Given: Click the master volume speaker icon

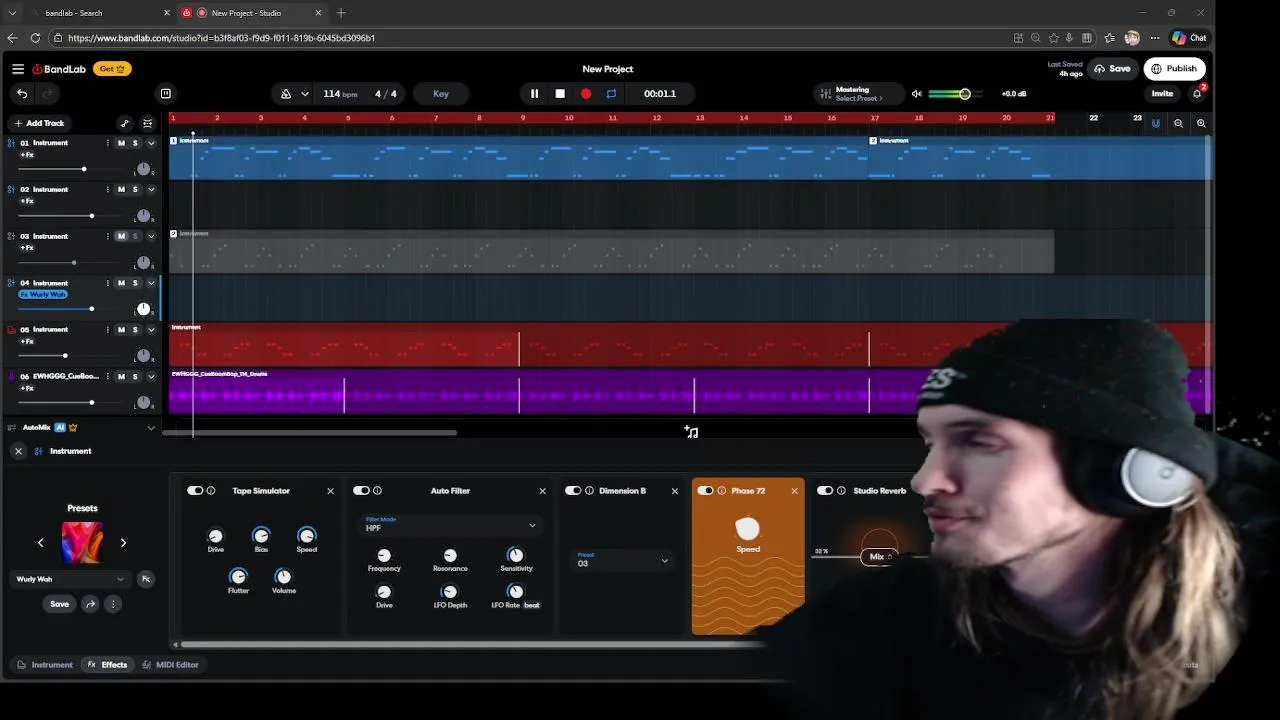Looking at the screenshot, I should [x=916, y=94].
